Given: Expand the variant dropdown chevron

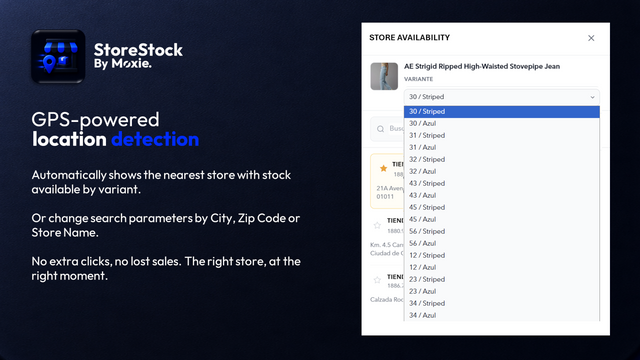Looking at the screenshot, I should pos(592,97).
